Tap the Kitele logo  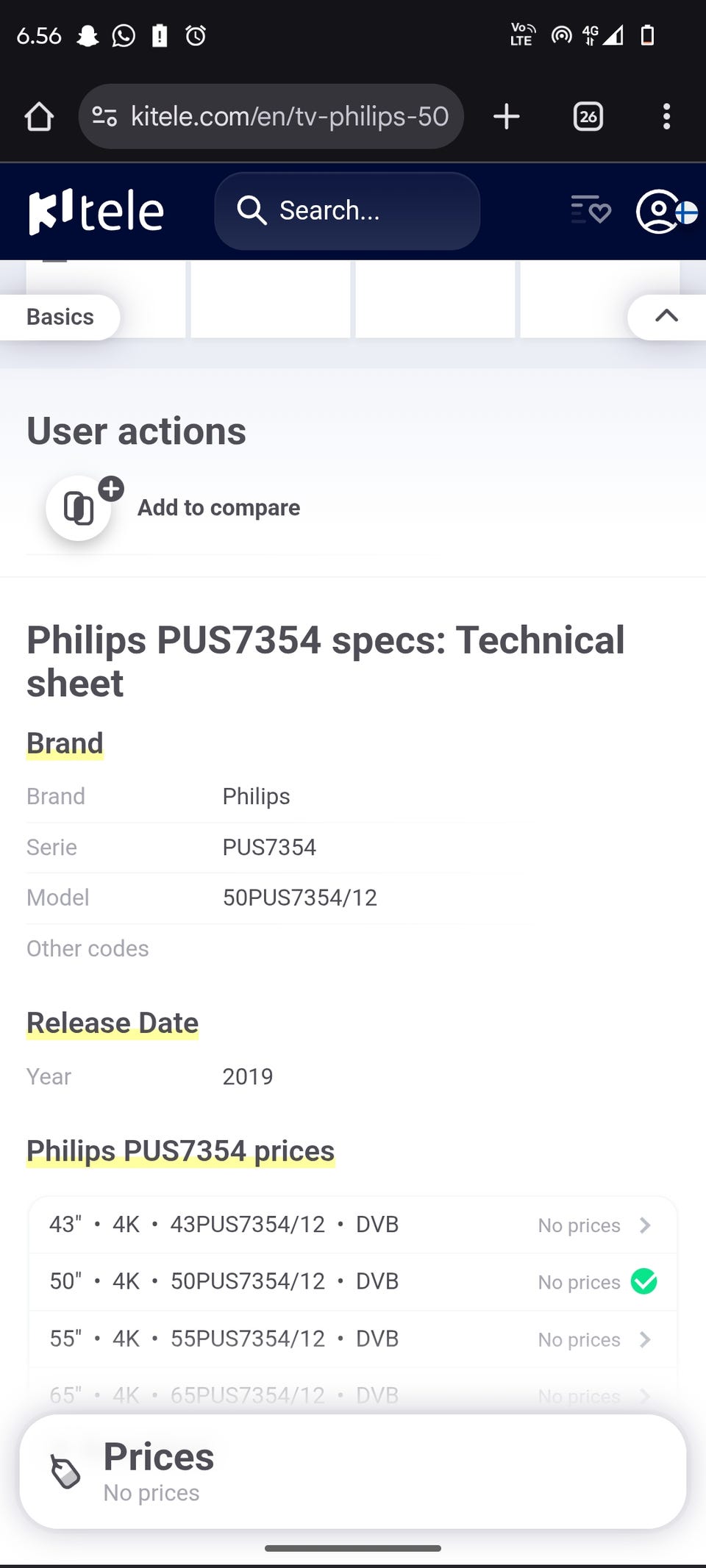click(96, 212)
